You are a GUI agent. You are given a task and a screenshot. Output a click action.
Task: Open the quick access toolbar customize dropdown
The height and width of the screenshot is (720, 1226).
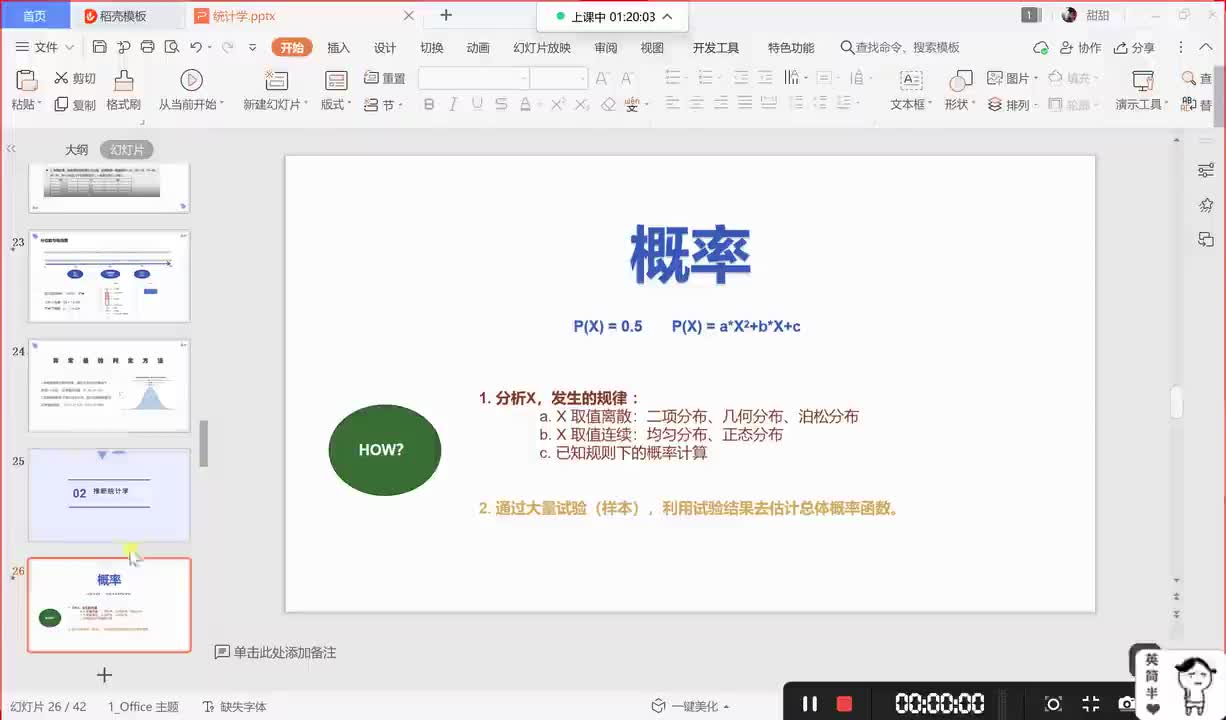tap(252, 48)
